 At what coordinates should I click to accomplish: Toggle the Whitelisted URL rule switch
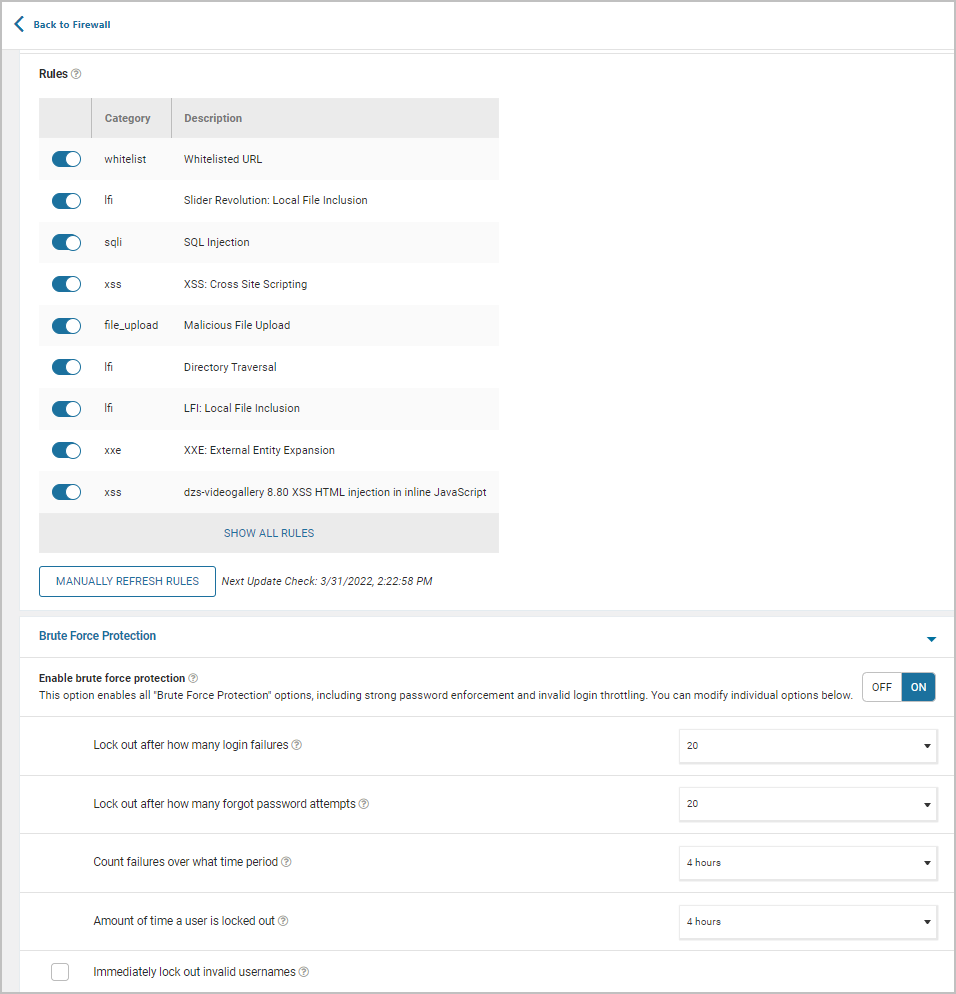click(x=67, y=159)
